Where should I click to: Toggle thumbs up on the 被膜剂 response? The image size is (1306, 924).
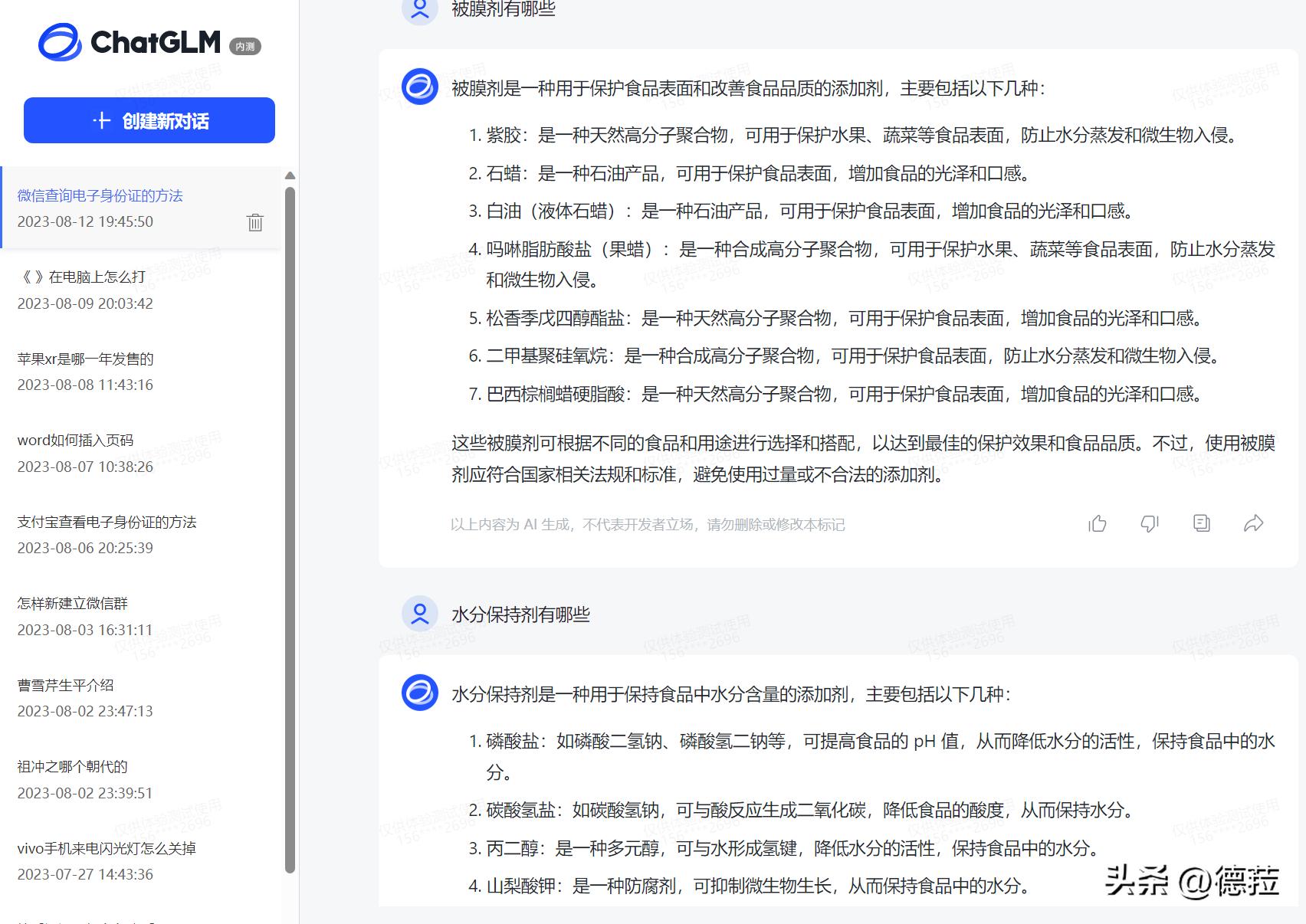click(1098, 523)
